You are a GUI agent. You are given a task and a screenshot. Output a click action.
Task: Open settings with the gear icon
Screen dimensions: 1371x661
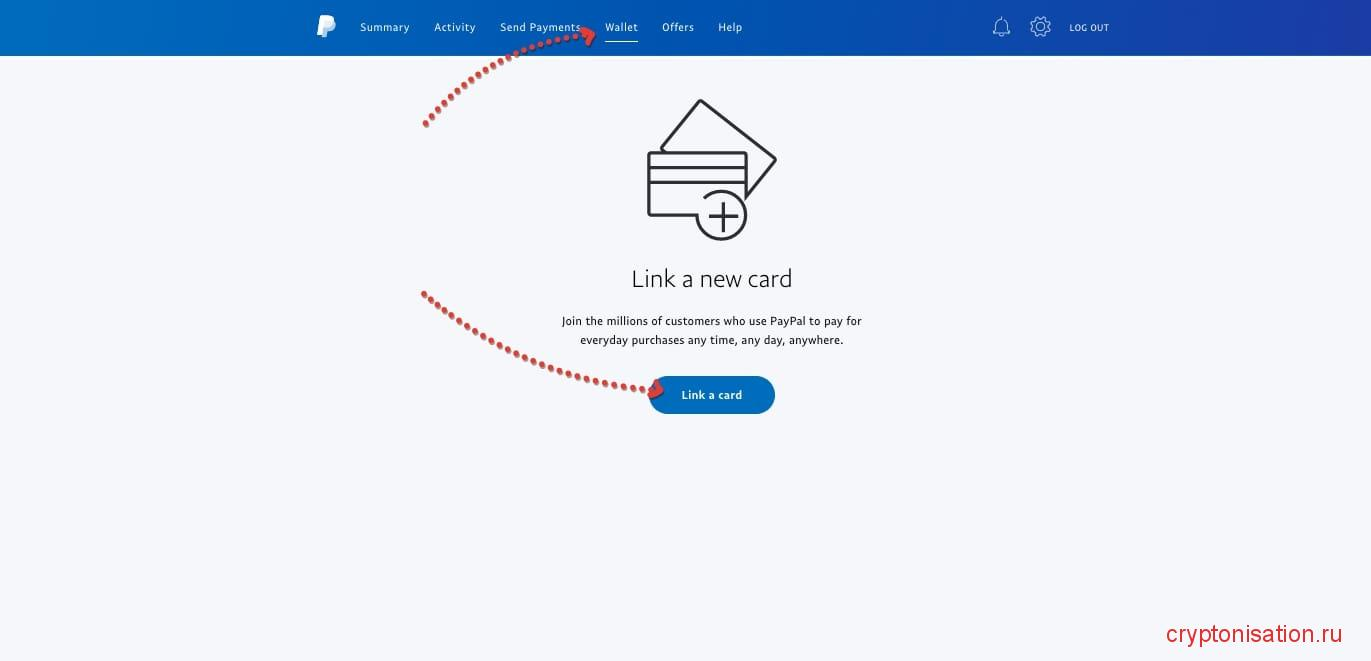point(1040,27)
